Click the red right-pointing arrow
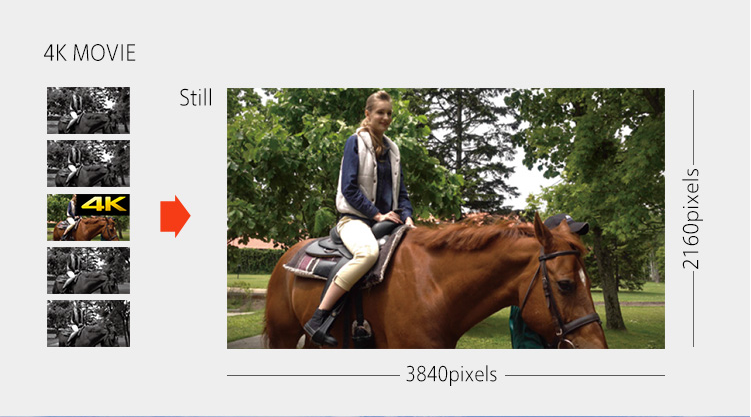The height and width of the screenshot is (417, 751). 175,216
